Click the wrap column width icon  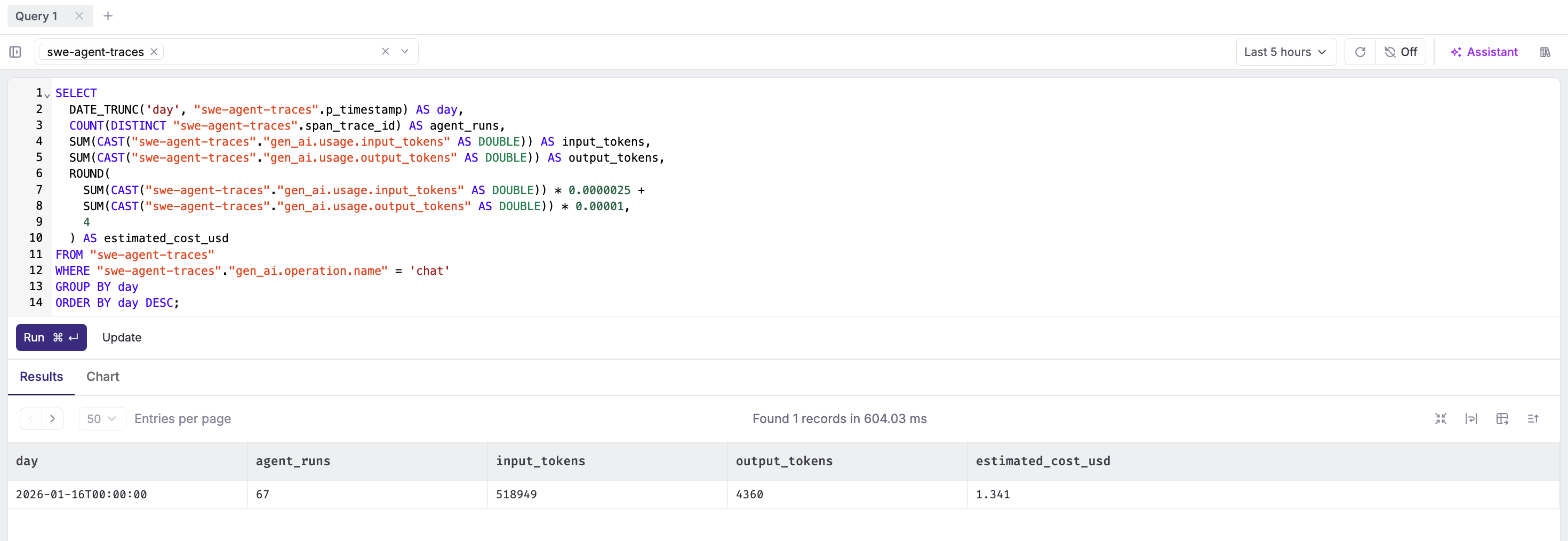tap(1471, 418)
